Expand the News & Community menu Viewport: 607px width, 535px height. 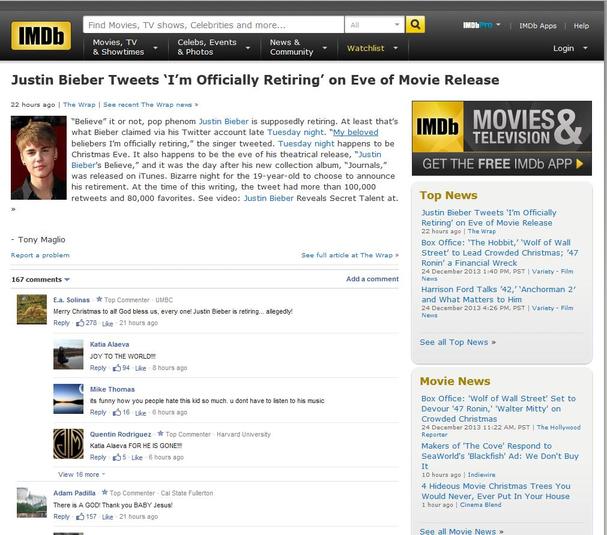click(298, 47)
